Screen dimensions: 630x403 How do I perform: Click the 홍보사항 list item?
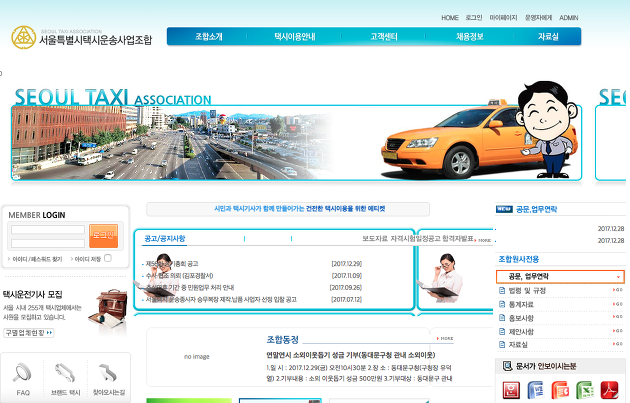[521, 318]
